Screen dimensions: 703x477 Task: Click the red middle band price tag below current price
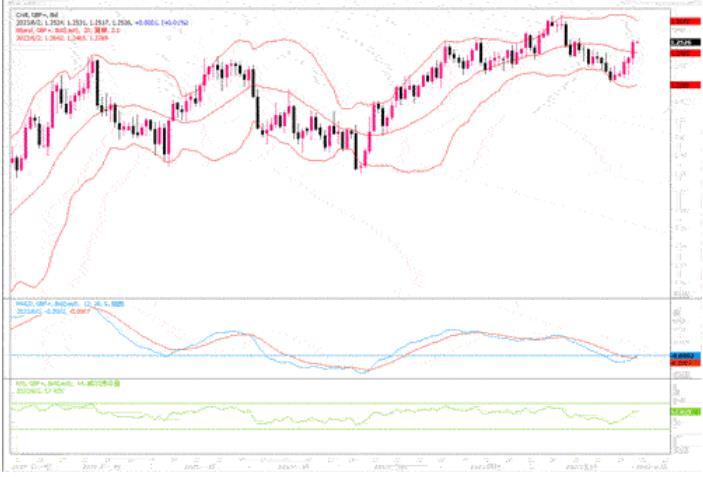point(683,53)
